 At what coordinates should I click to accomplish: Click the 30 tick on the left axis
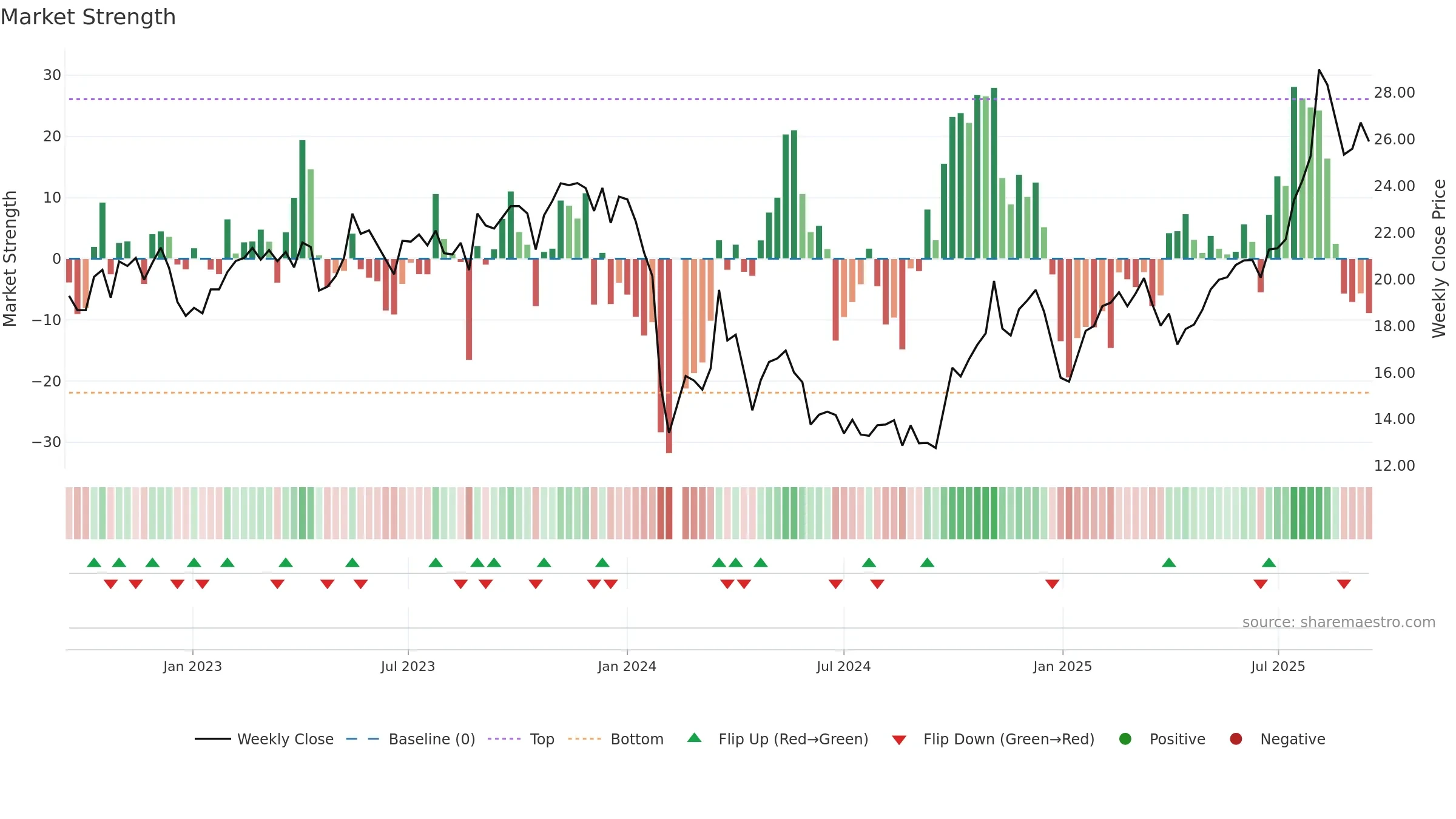click(52, 75)
